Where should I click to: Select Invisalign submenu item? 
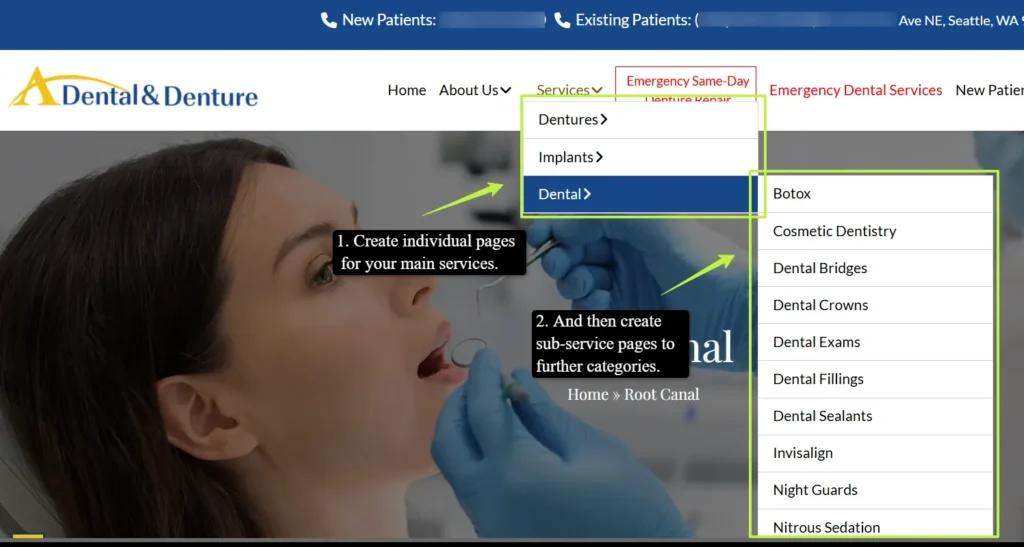[x=875, y=453]
